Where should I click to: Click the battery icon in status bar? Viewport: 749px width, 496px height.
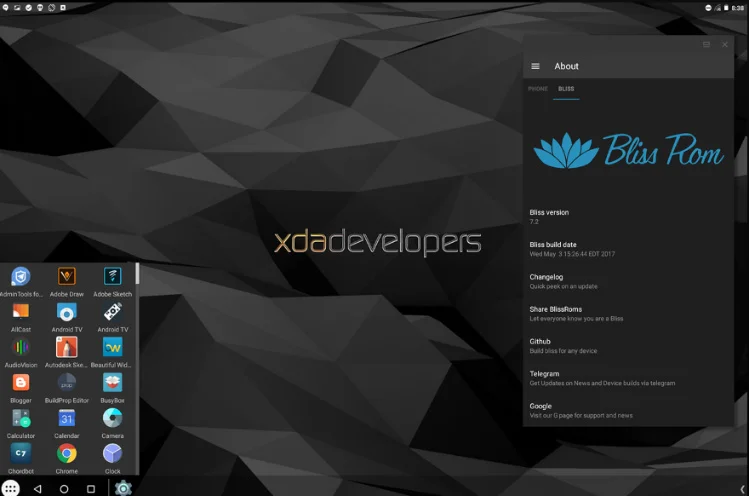coord(726,8)
